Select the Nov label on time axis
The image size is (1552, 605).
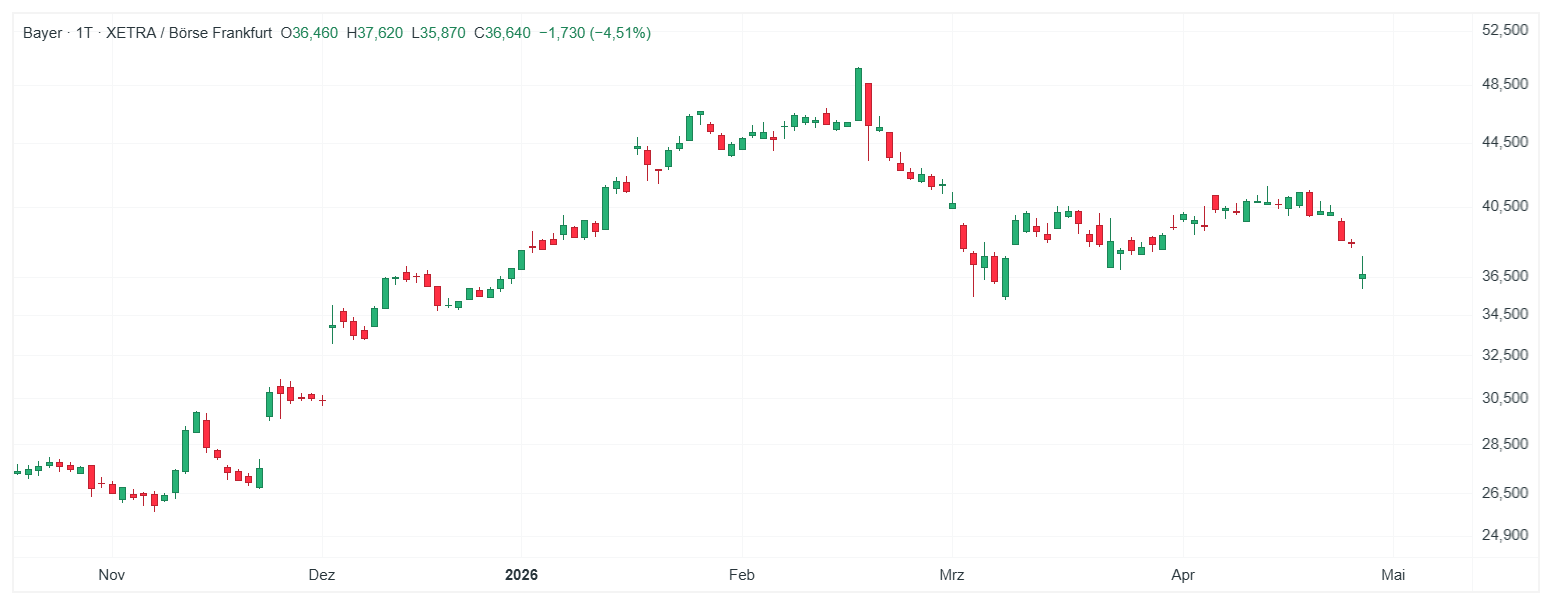(112, 575)
